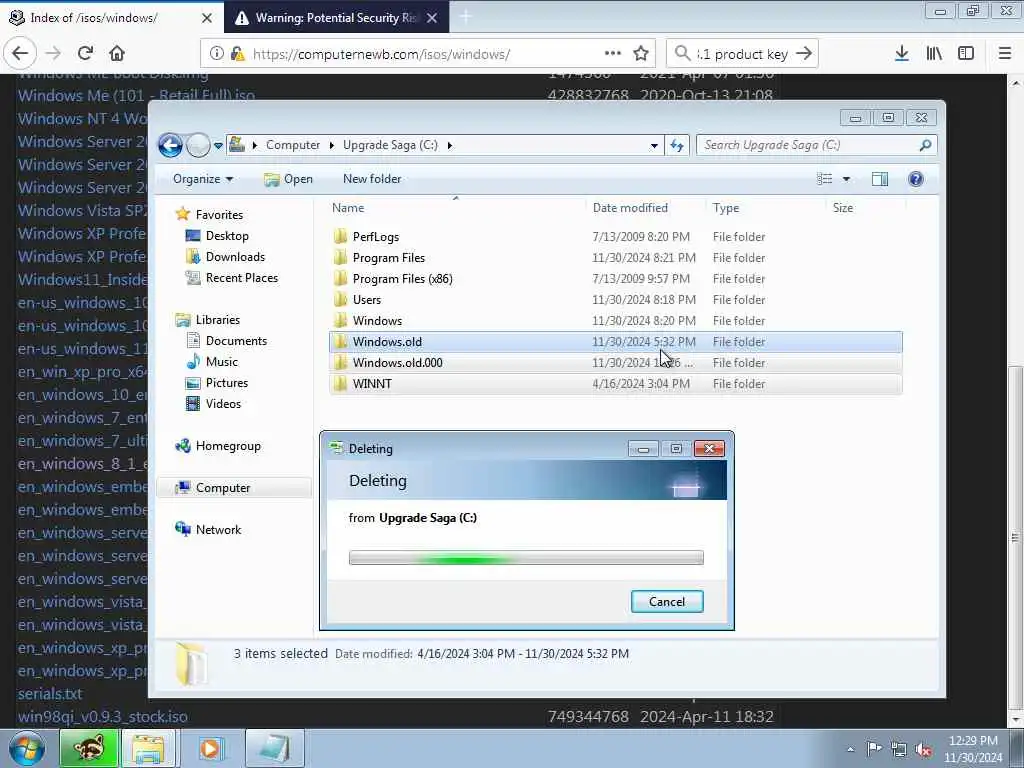This screenshot has width=1024, height=768.
Task: Open the Windows Start menu
Action: pyautogui.click(x=27, y=748)
